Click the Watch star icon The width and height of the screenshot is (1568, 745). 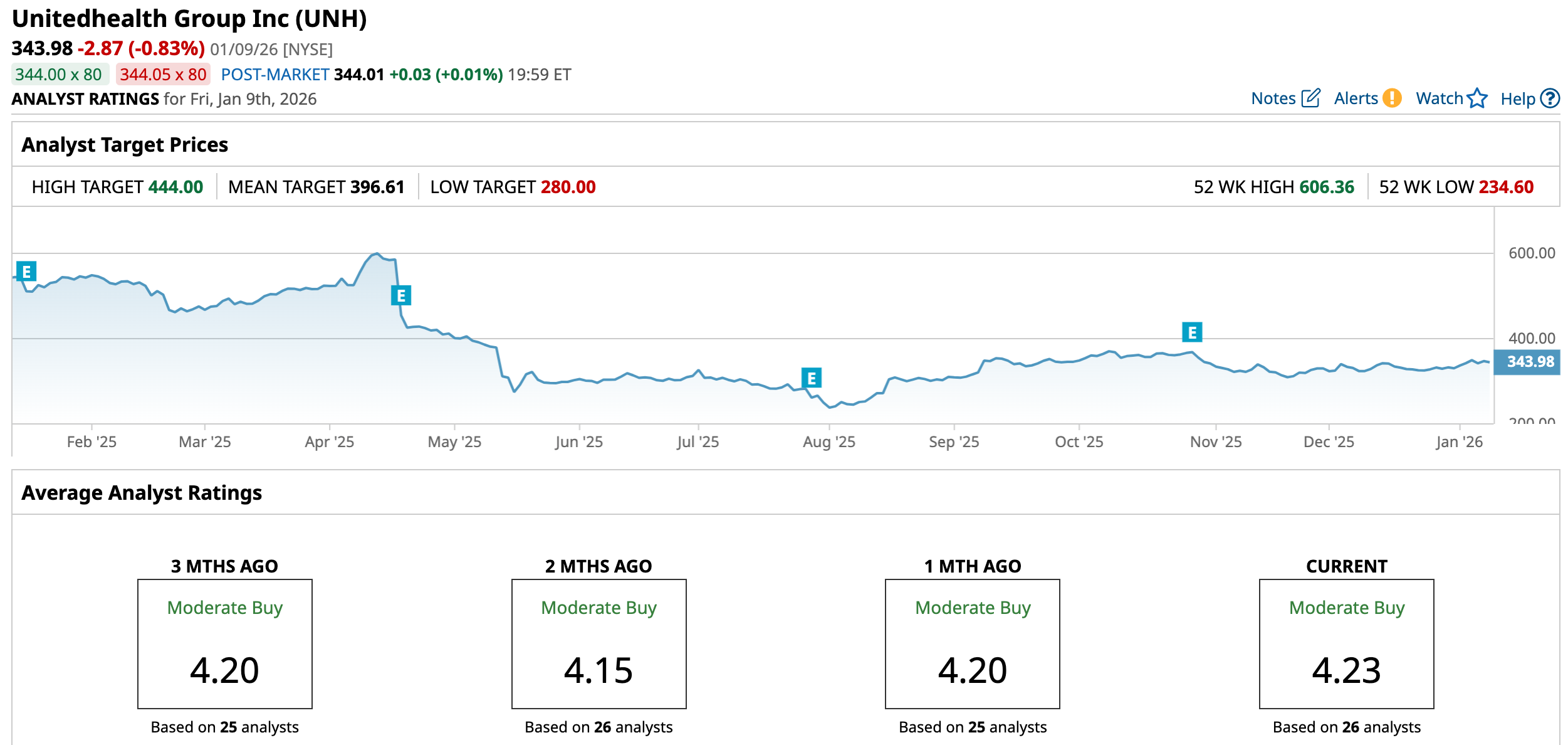click(x=1477, y=98)
